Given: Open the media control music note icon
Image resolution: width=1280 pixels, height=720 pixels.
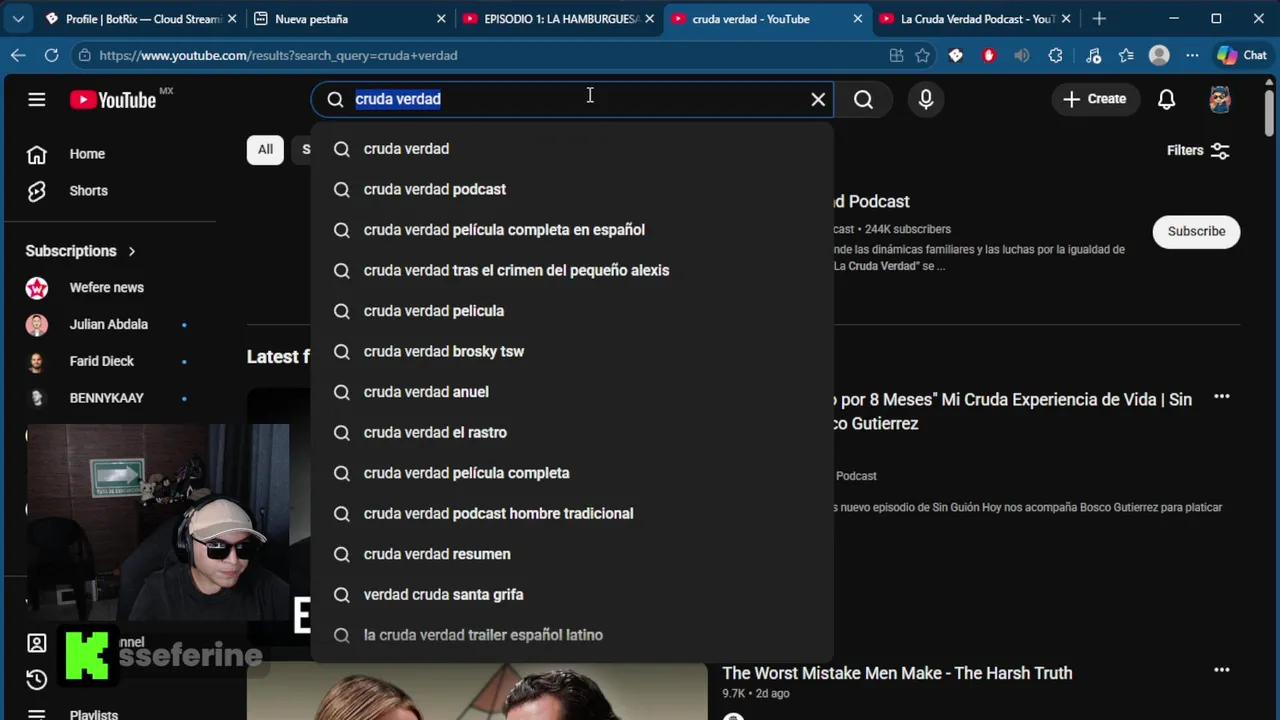Looking at the screenshot, I should (x=1093, y=56).
